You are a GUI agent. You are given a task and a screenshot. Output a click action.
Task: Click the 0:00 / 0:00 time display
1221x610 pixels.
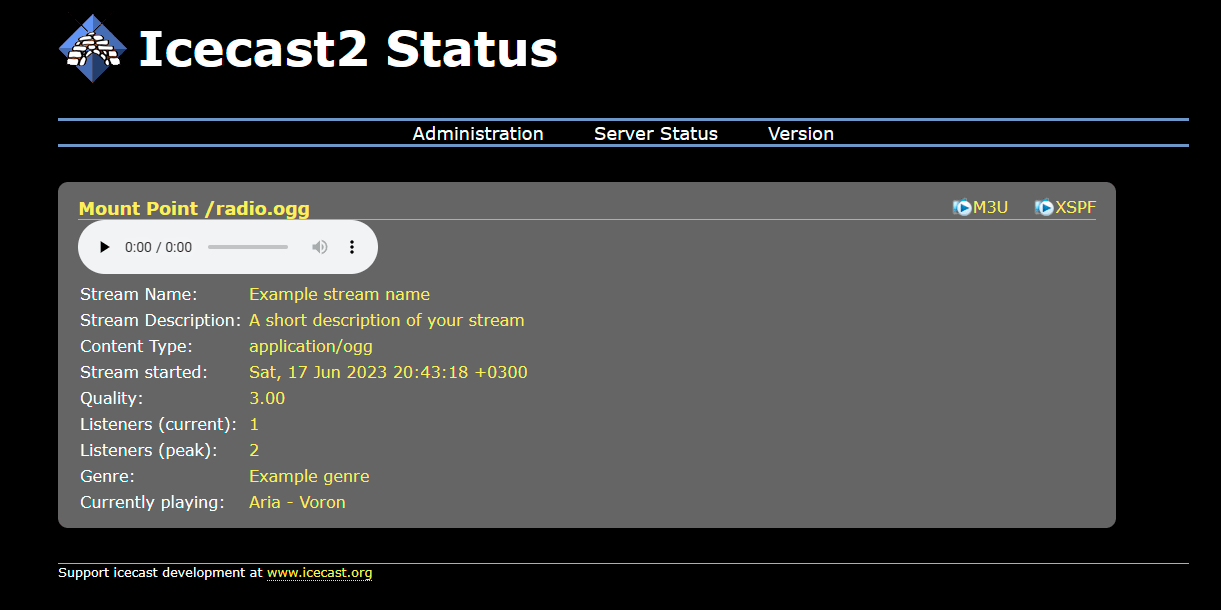point(158,247)
